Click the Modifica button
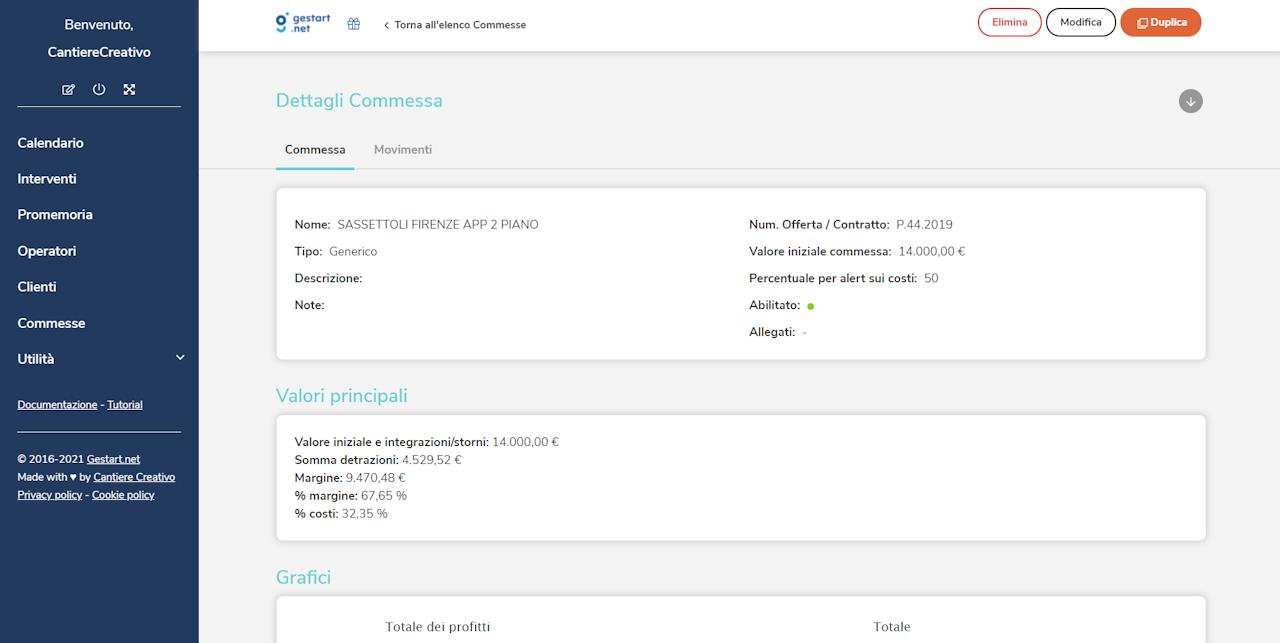The width and height of the screenshot is (1280, 643). [x=1081, y=22]
